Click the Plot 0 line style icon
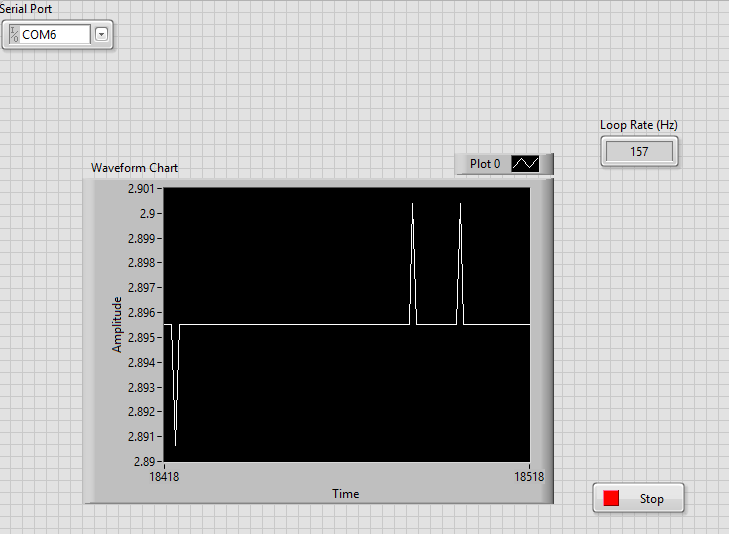 525,163
